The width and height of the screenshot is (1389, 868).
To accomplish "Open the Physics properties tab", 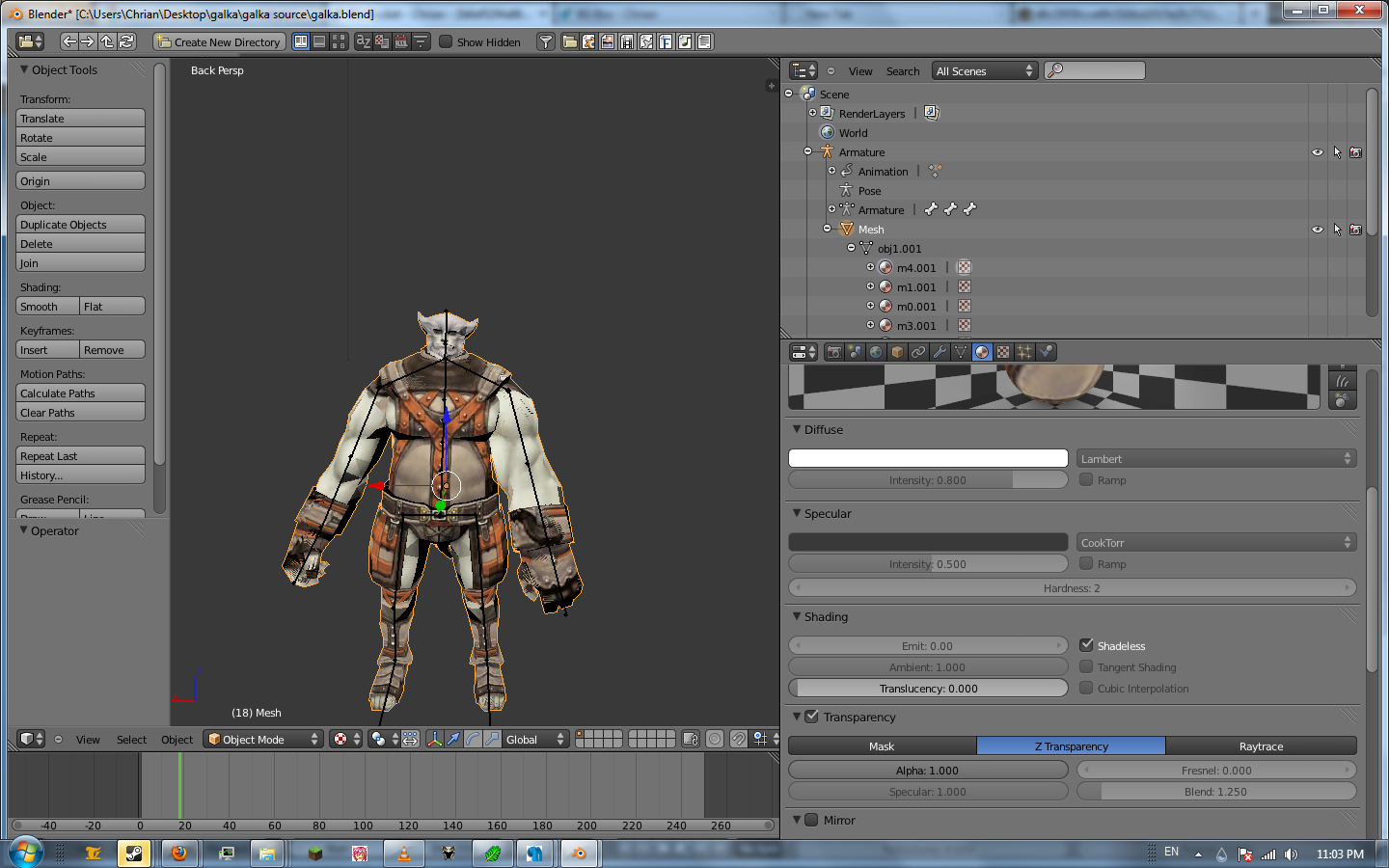I will pos(1046,352).
